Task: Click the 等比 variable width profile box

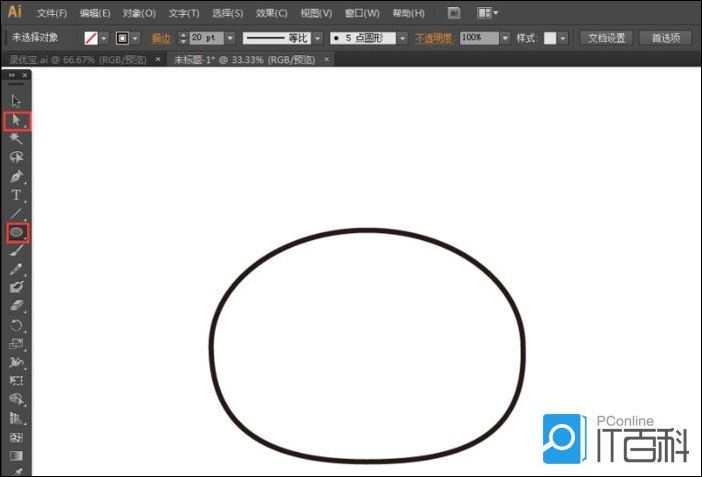Action: (x=277, y=38)
